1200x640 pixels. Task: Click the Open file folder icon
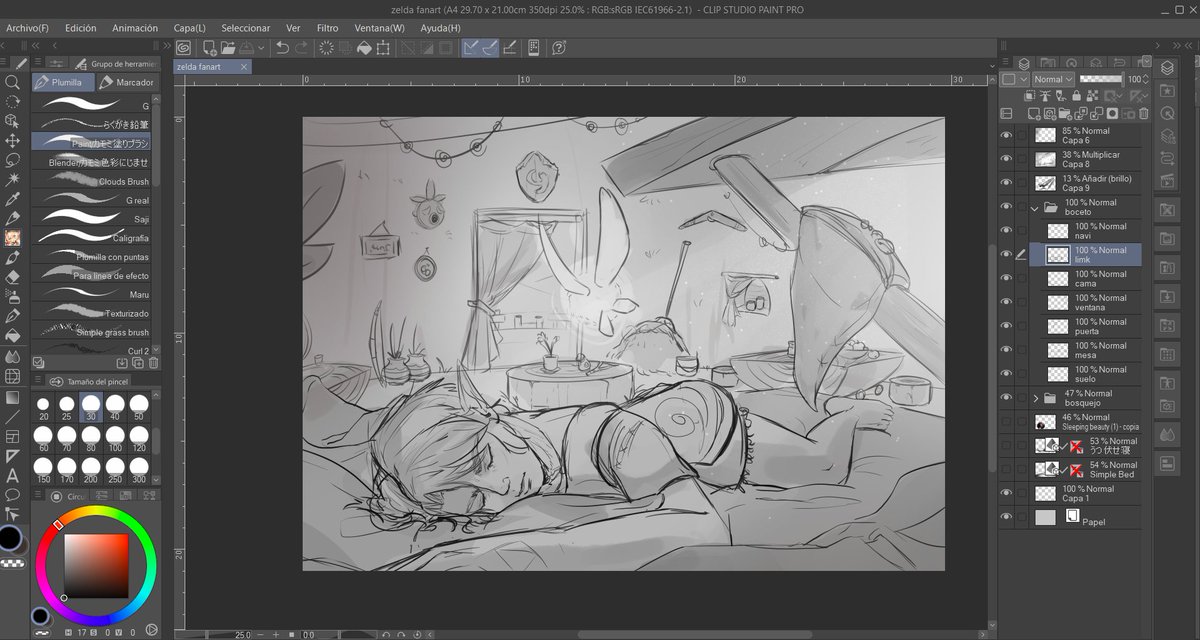(228, 47)
